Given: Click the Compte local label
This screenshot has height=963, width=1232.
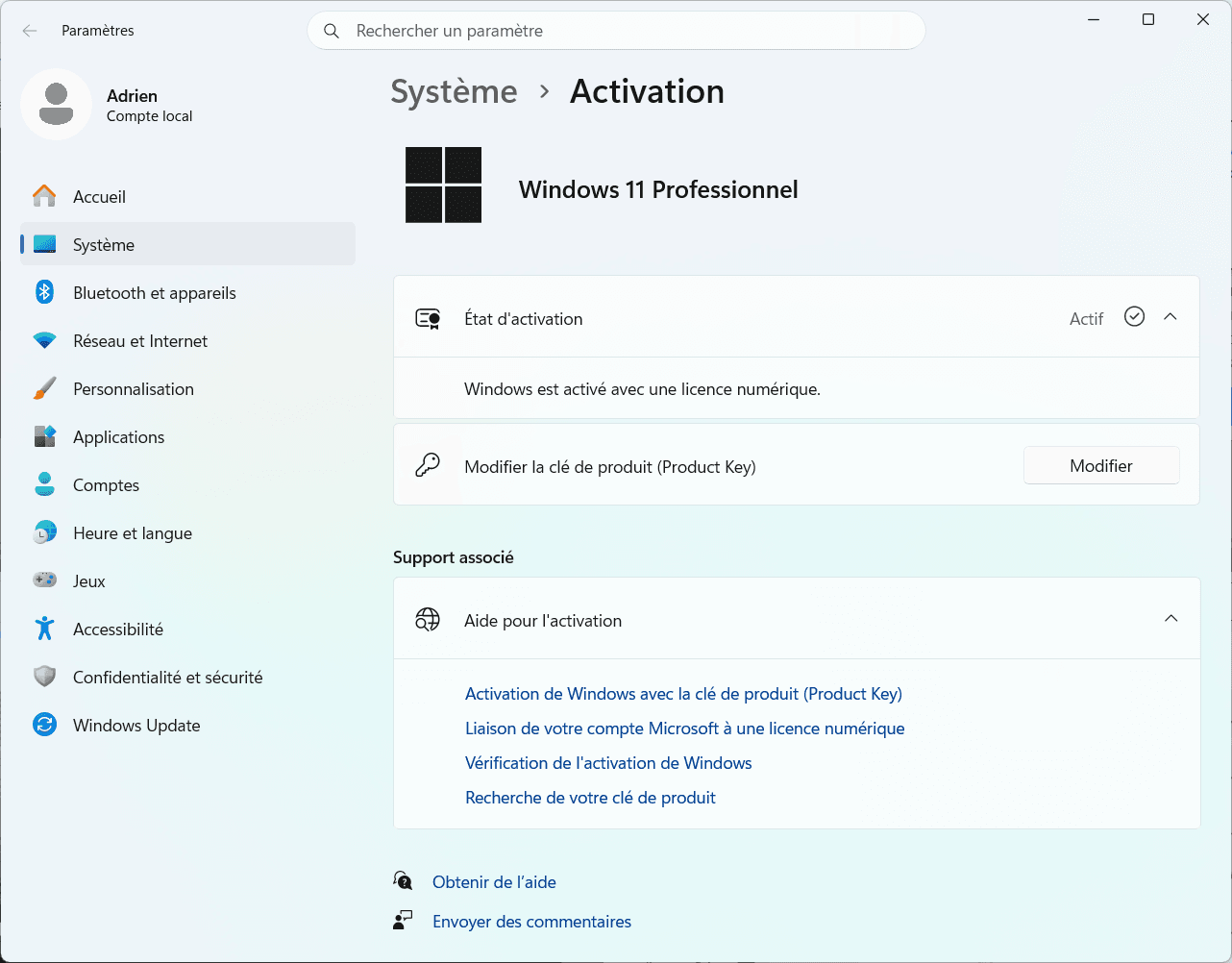Looking at the screenshot, I should [149, 116].
